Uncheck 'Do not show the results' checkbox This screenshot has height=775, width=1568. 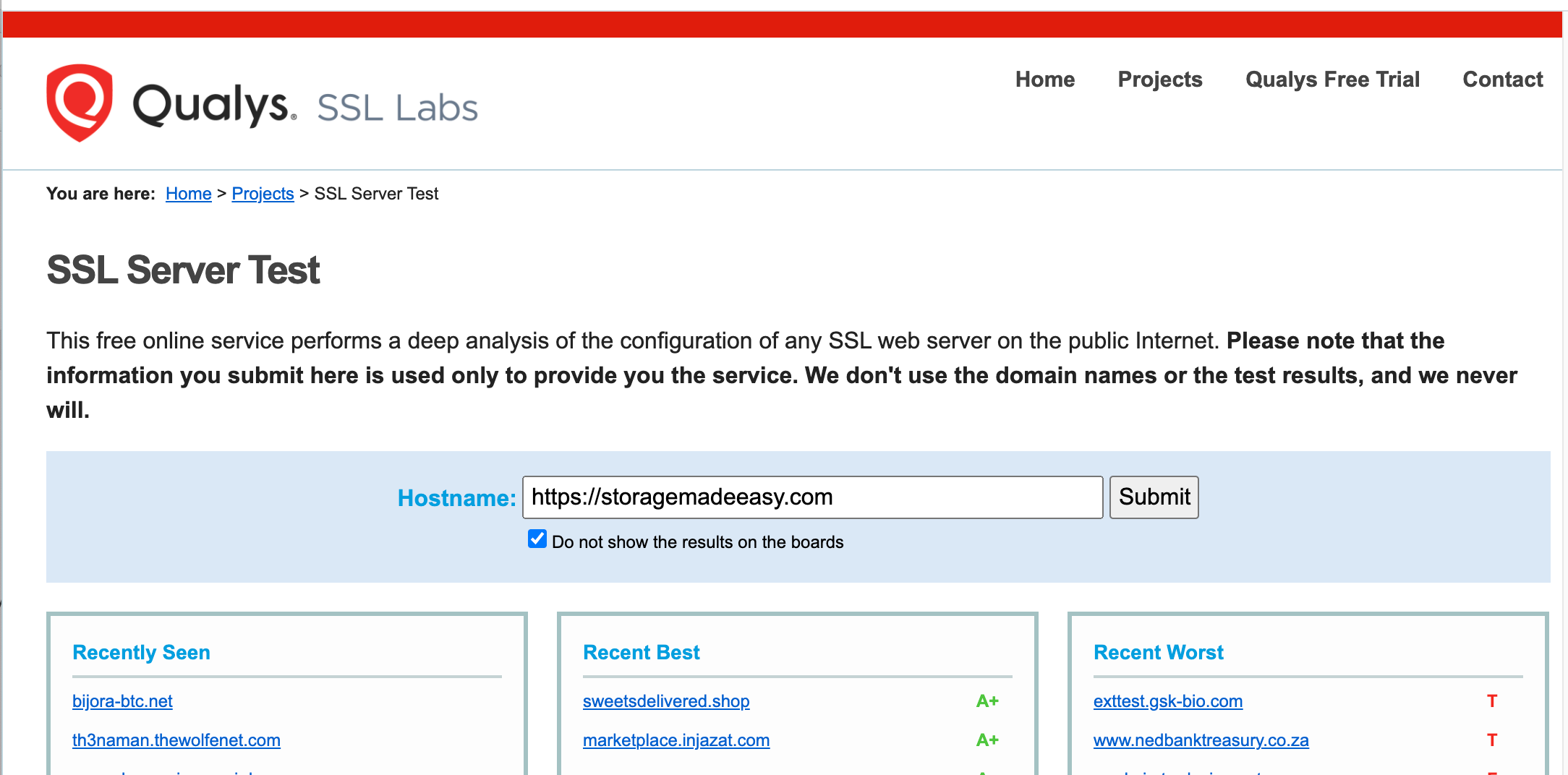(537, 539)
